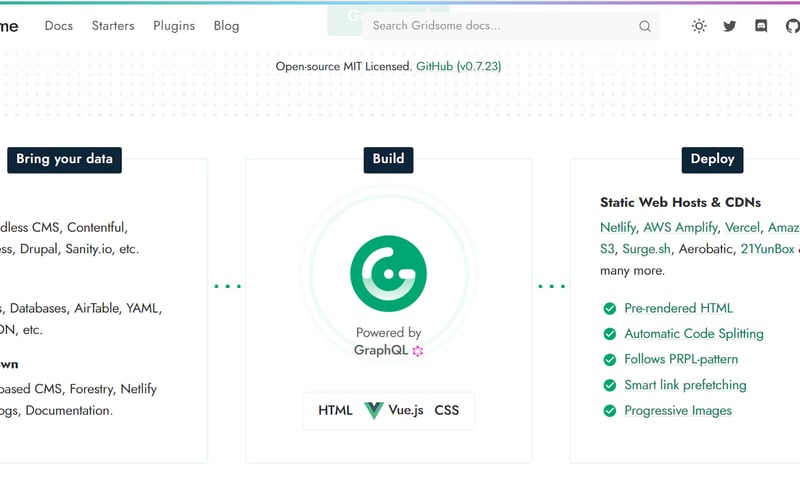The width and height of the screenshot is (800, 500).
Task: Open the AWS Amplify link
Action: coord(681,228)
